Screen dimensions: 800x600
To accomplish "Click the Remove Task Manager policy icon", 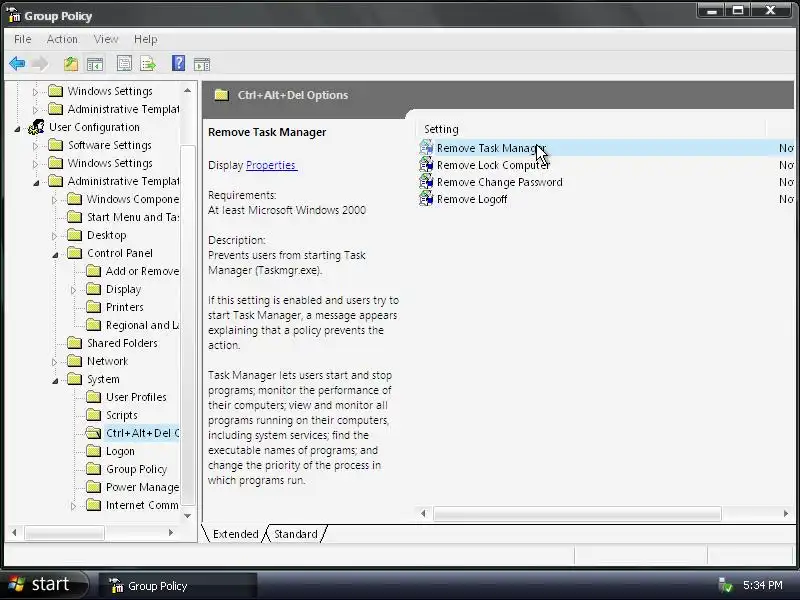I will pos(426,148).
